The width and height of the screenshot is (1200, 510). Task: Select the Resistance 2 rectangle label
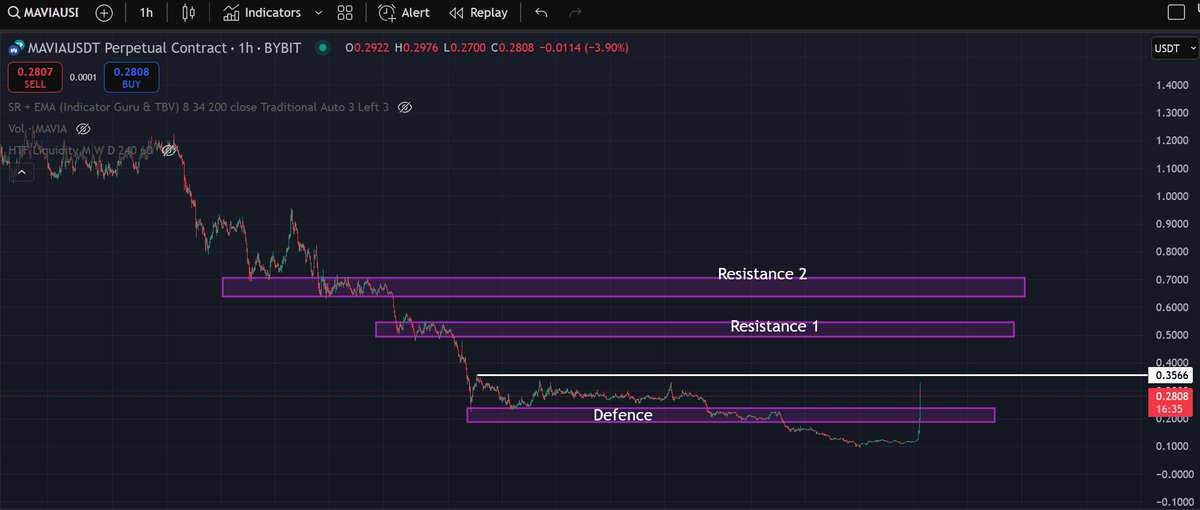click(x=762, y=274)
